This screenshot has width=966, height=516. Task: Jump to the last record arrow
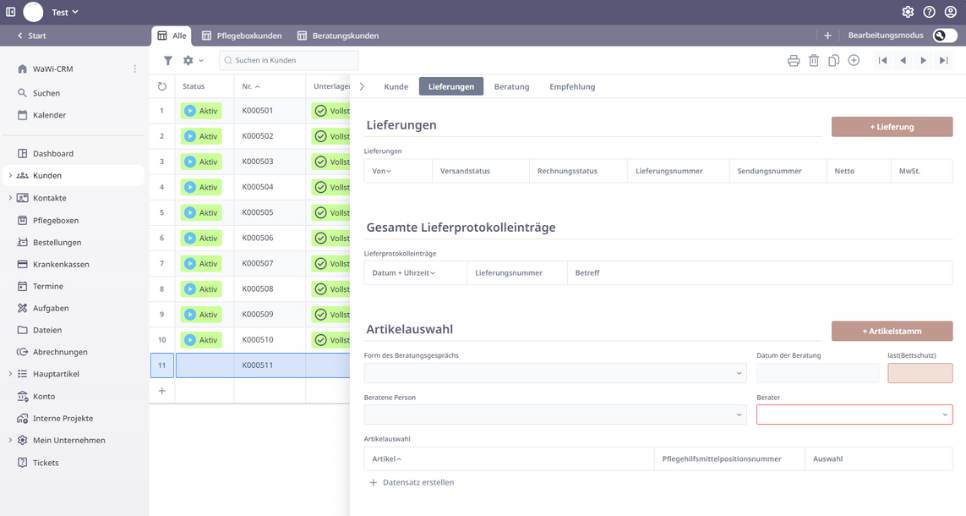pos(943,61)
